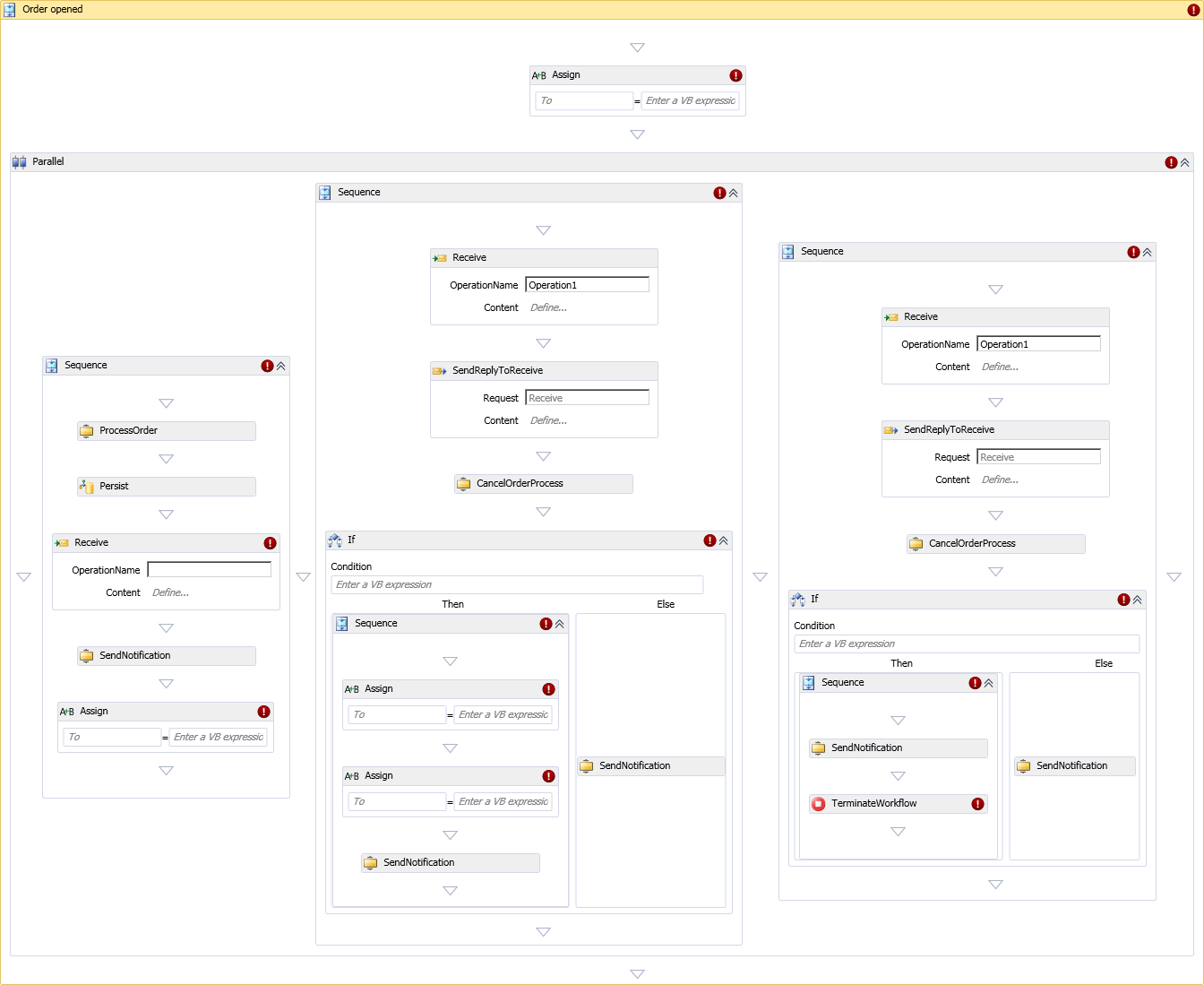Select the ProcessOrder activity

(x=167, y=431)
